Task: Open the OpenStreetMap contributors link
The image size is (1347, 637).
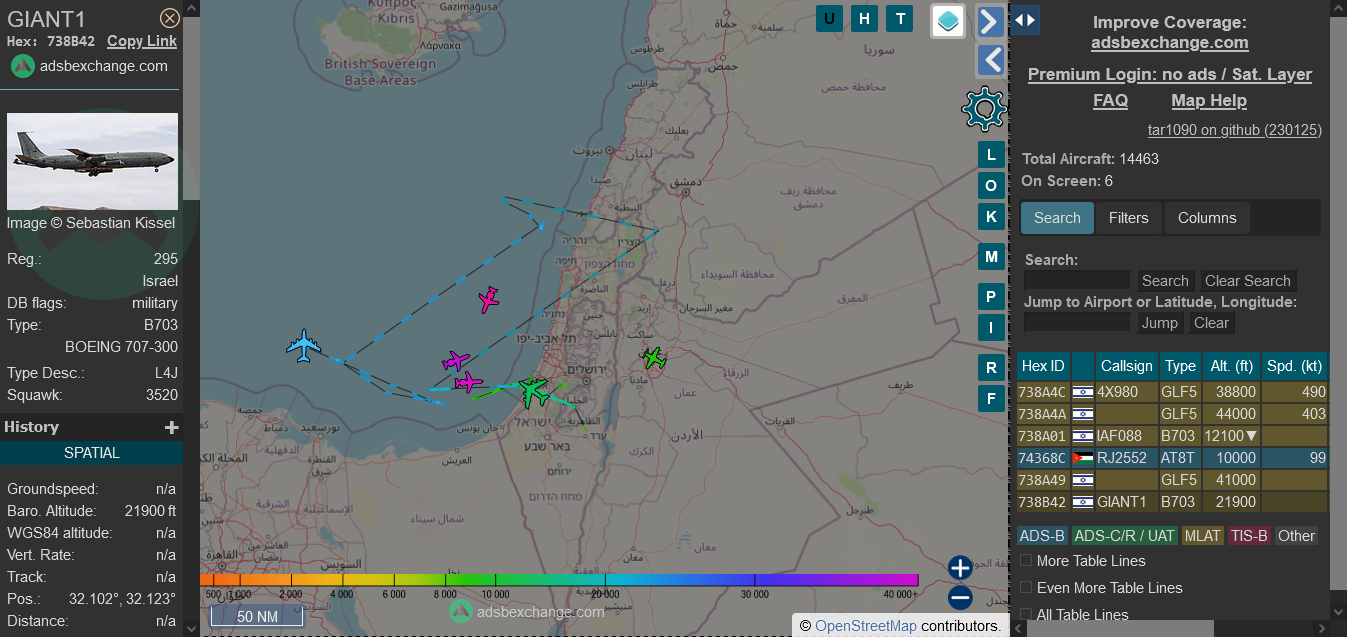Action: click(866, 626)
